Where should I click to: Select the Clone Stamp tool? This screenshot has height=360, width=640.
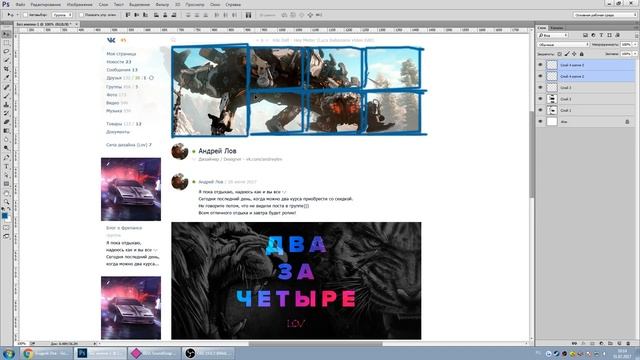(x=6, y=104)
